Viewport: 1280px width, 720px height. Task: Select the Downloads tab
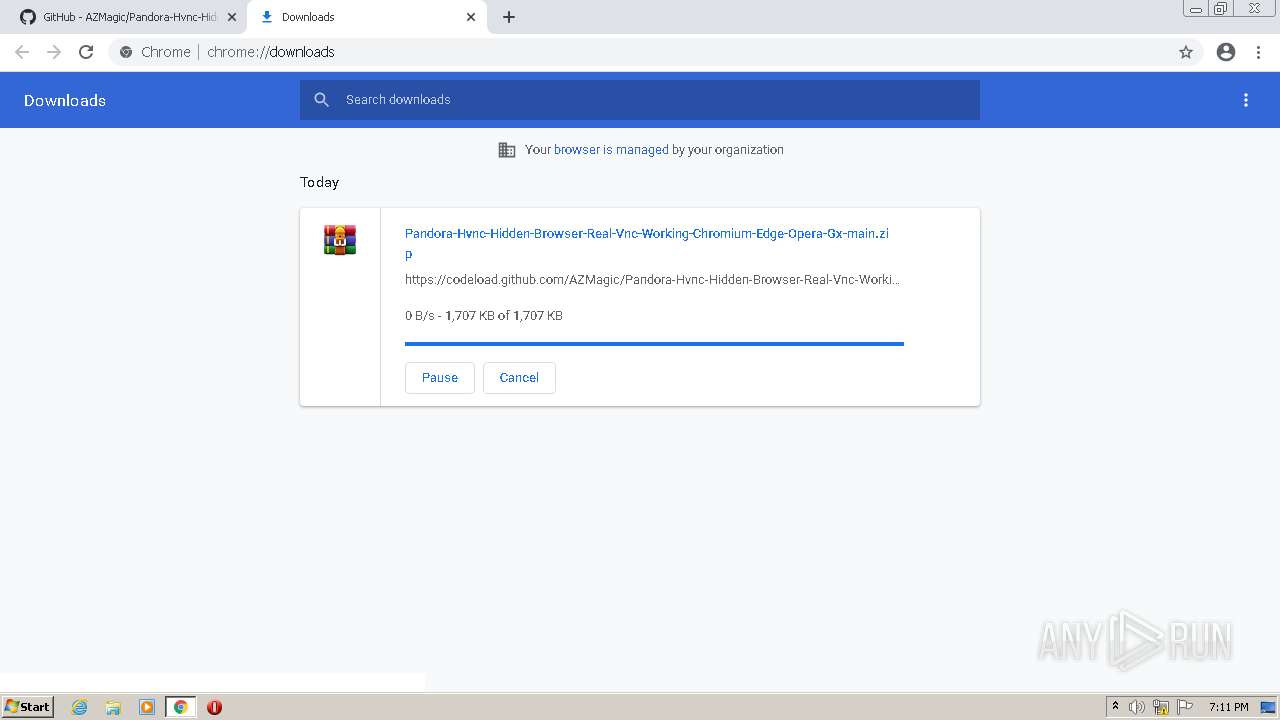(365, 17)
